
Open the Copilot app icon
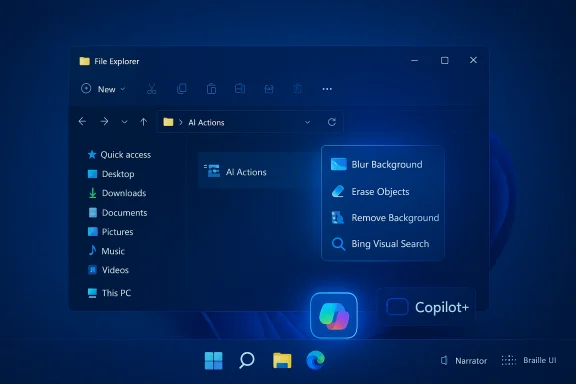tap(334, 315)
